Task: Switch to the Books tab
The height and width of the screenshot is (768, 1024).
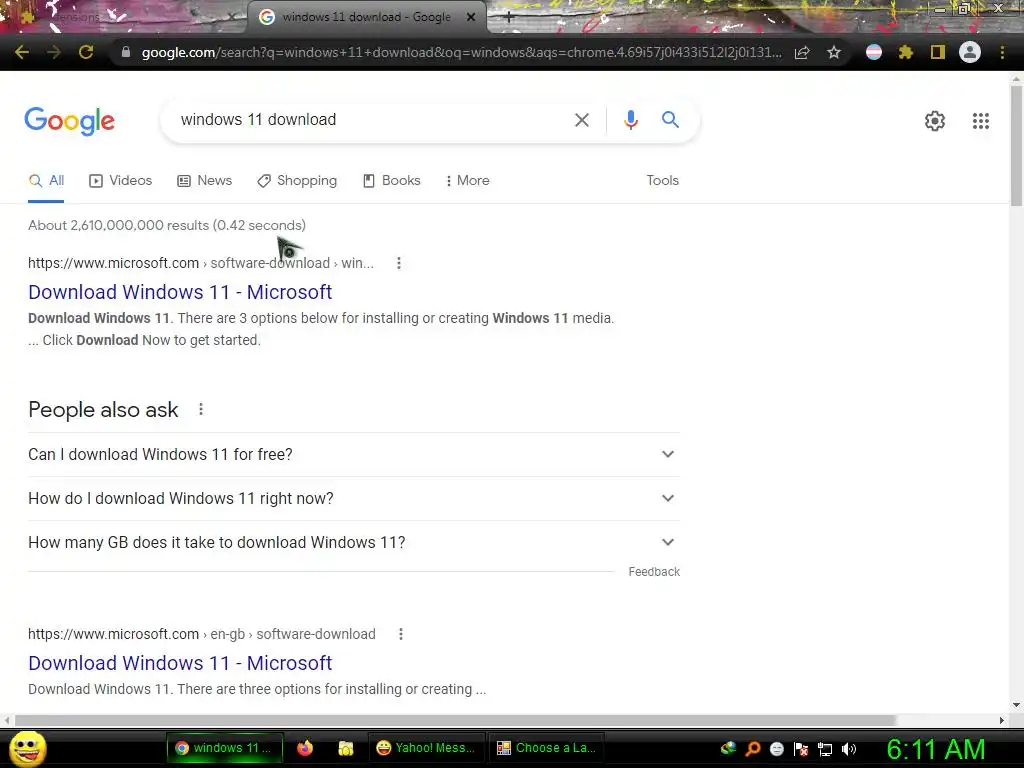Action: [392, 181]
